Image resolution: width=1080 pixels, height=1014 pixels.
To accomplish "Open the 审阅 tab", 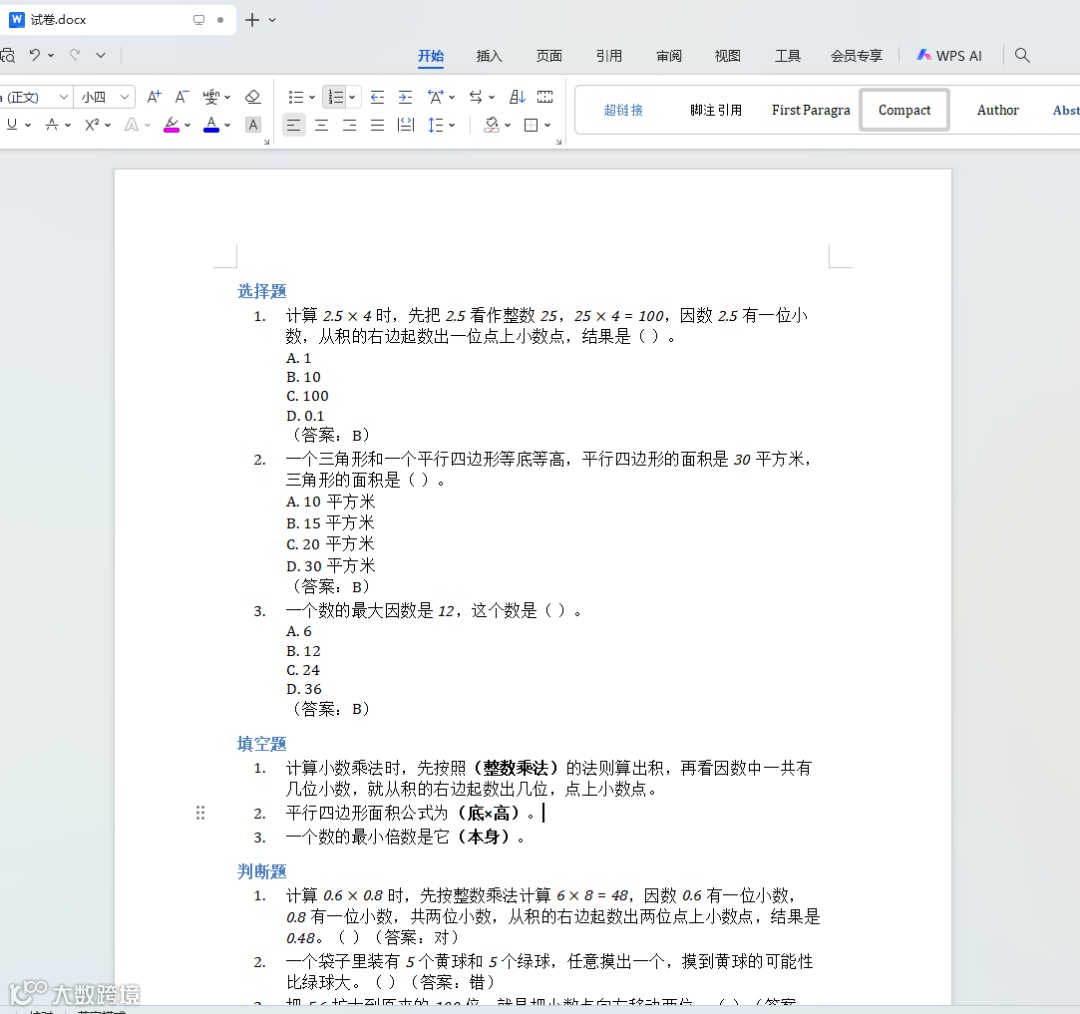I will pyautogui.click(x=669, y=56).
